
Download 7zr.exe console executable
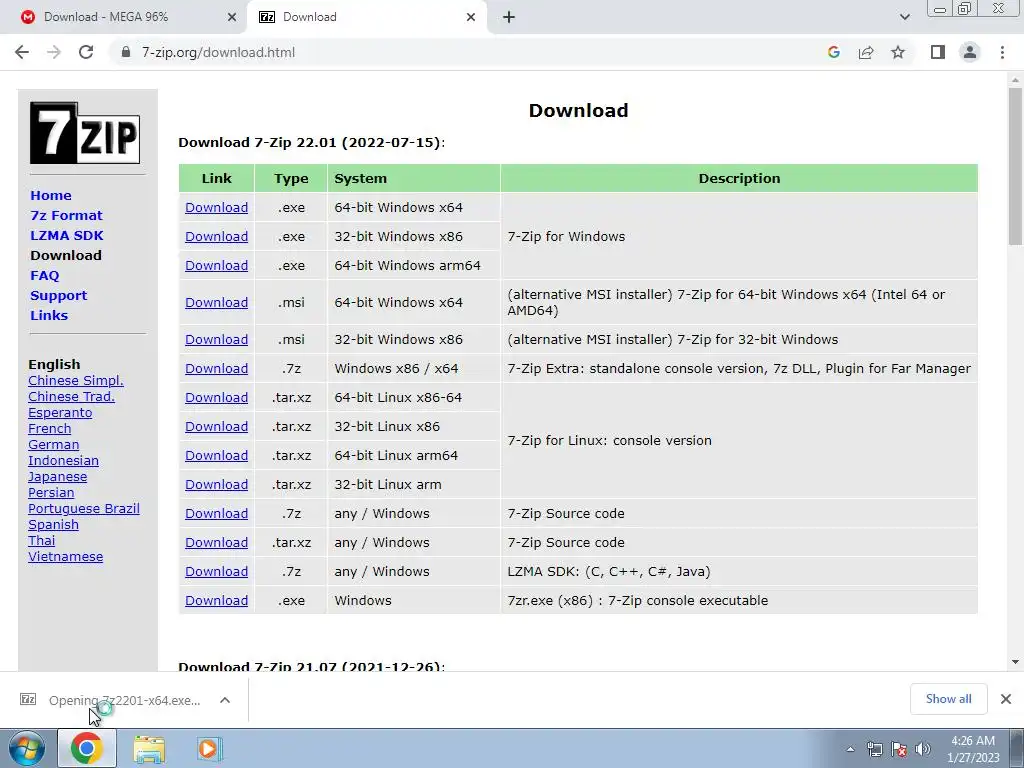(216, 601)
